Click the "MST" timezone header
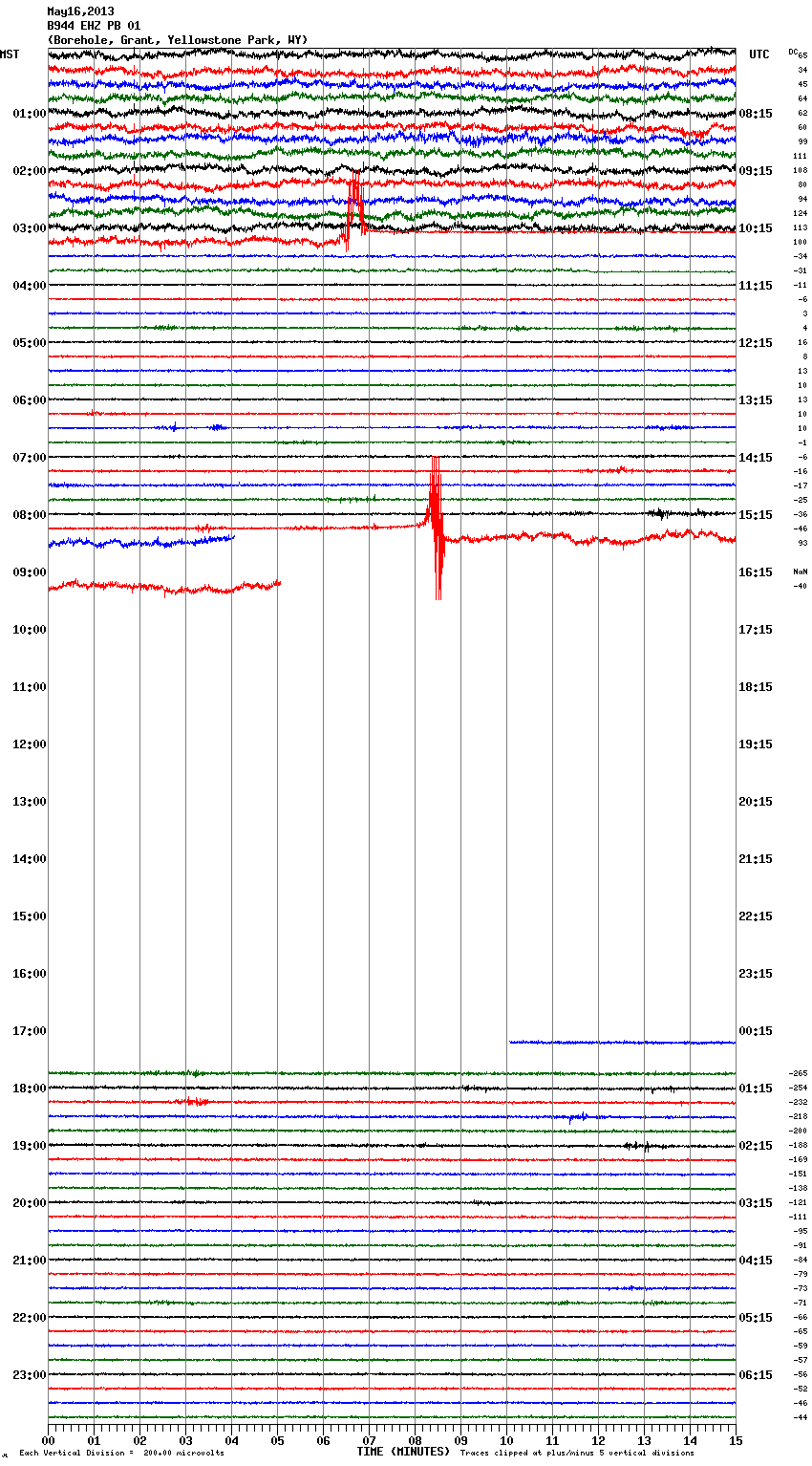Viewport: 812px width, 1466px height. [10, 54]
